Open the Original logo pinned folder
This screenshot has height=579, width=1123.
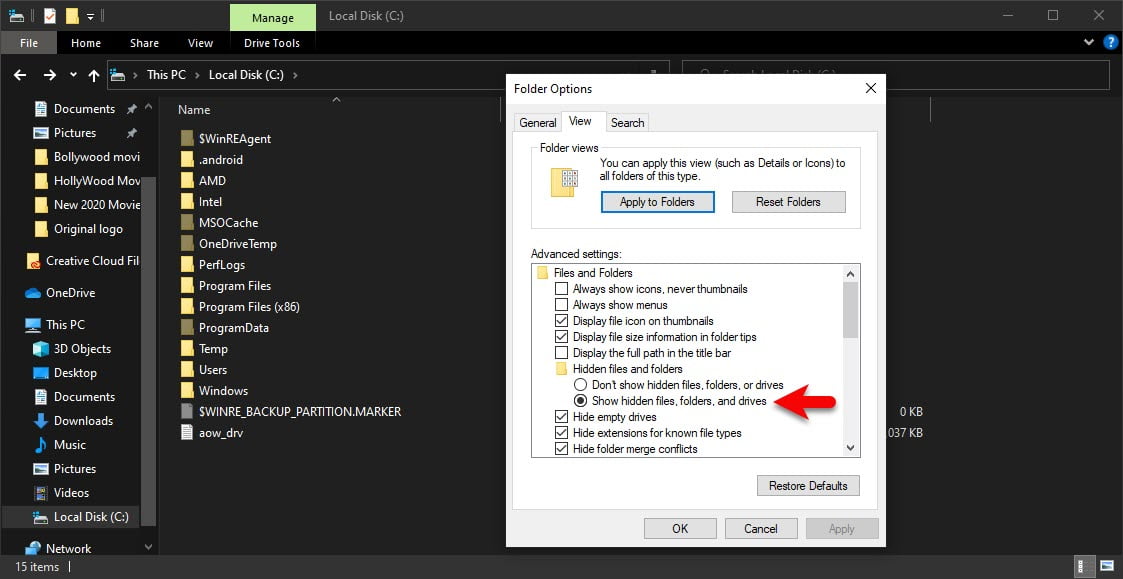[x=79, y=229]
